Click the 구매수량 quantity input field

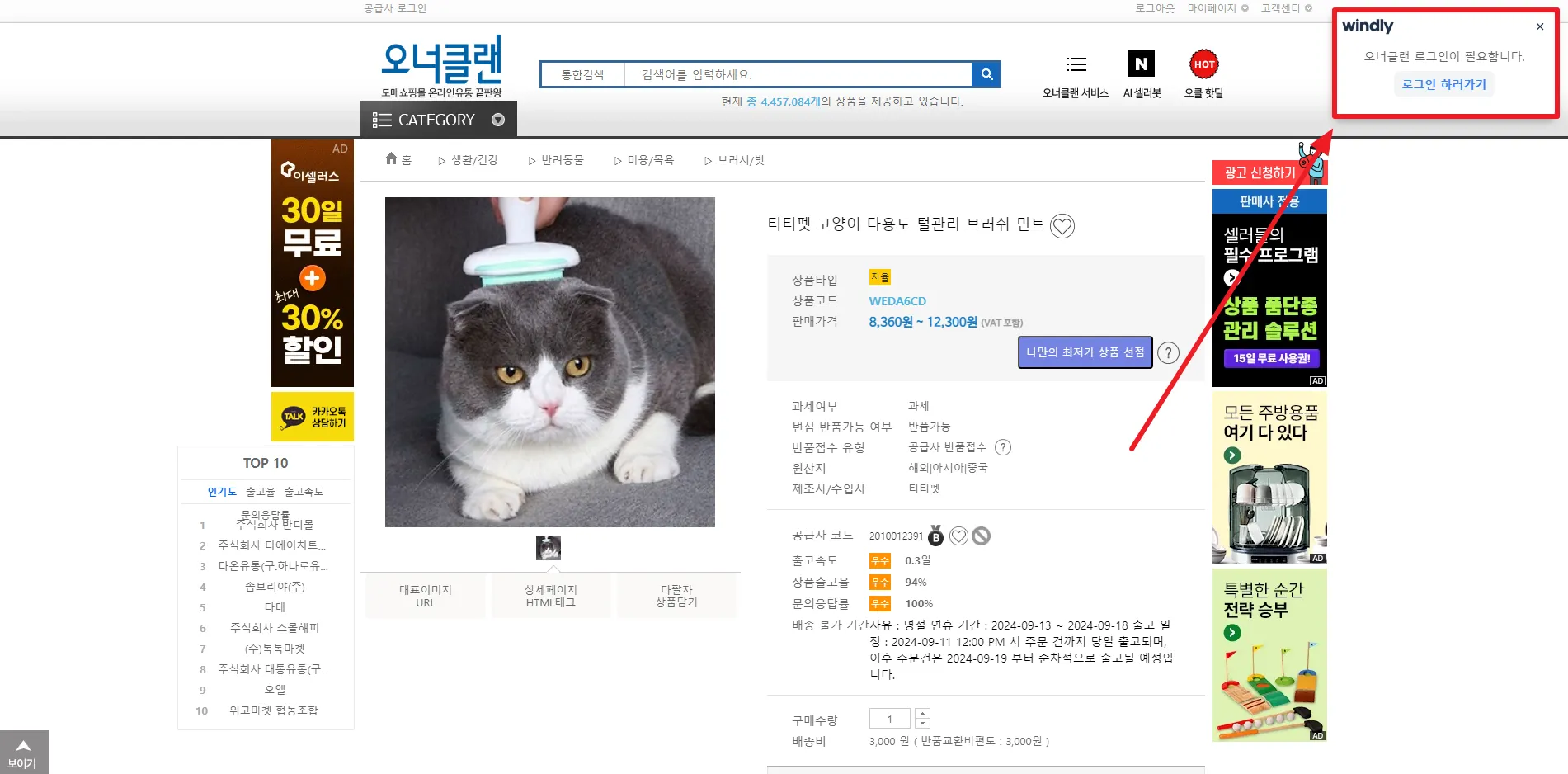pos(889,719)
